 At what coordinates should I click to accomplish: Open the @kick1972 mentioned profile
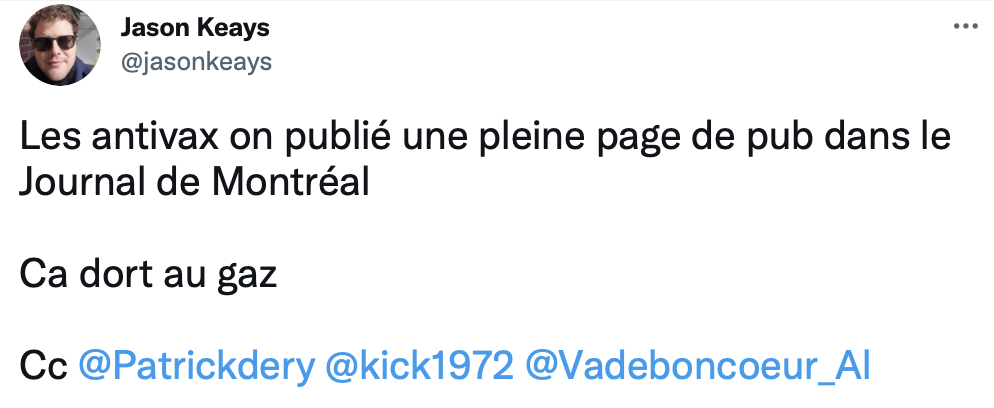coord(420,366)
